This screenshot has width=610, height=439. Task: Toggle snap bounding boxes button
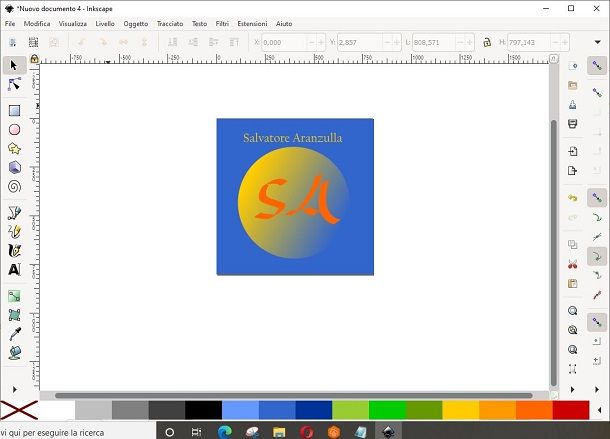[x=597, y=93]
